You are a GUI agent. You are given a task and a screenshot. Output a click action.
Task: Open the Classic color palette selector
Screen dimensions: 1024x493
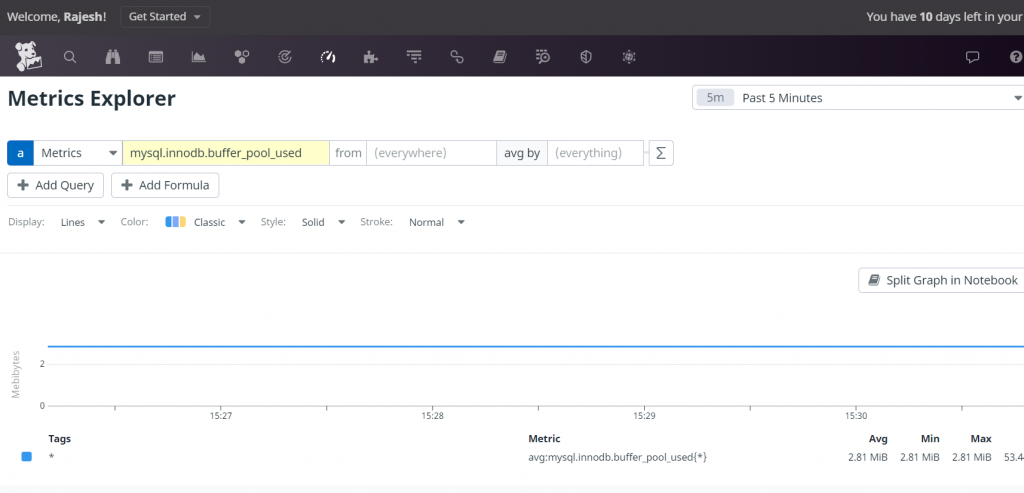pyautogui.click(x=206, y=222)
